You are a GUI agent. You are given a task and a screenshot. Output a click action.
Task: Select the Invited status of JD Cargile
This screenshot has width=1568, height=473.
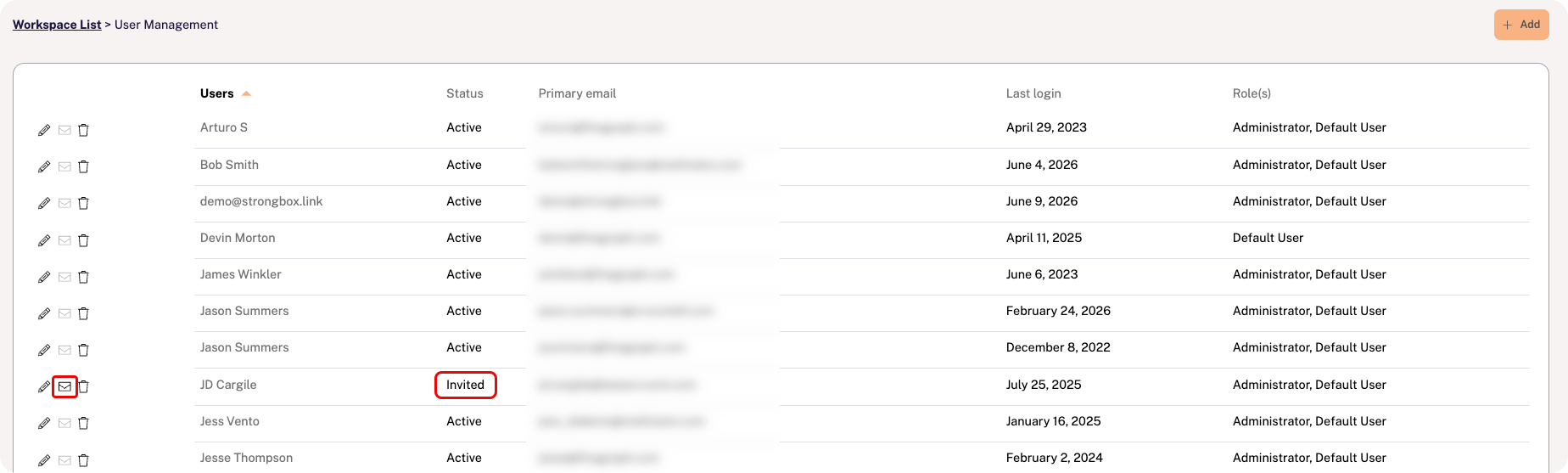click(x=465, y=385)
